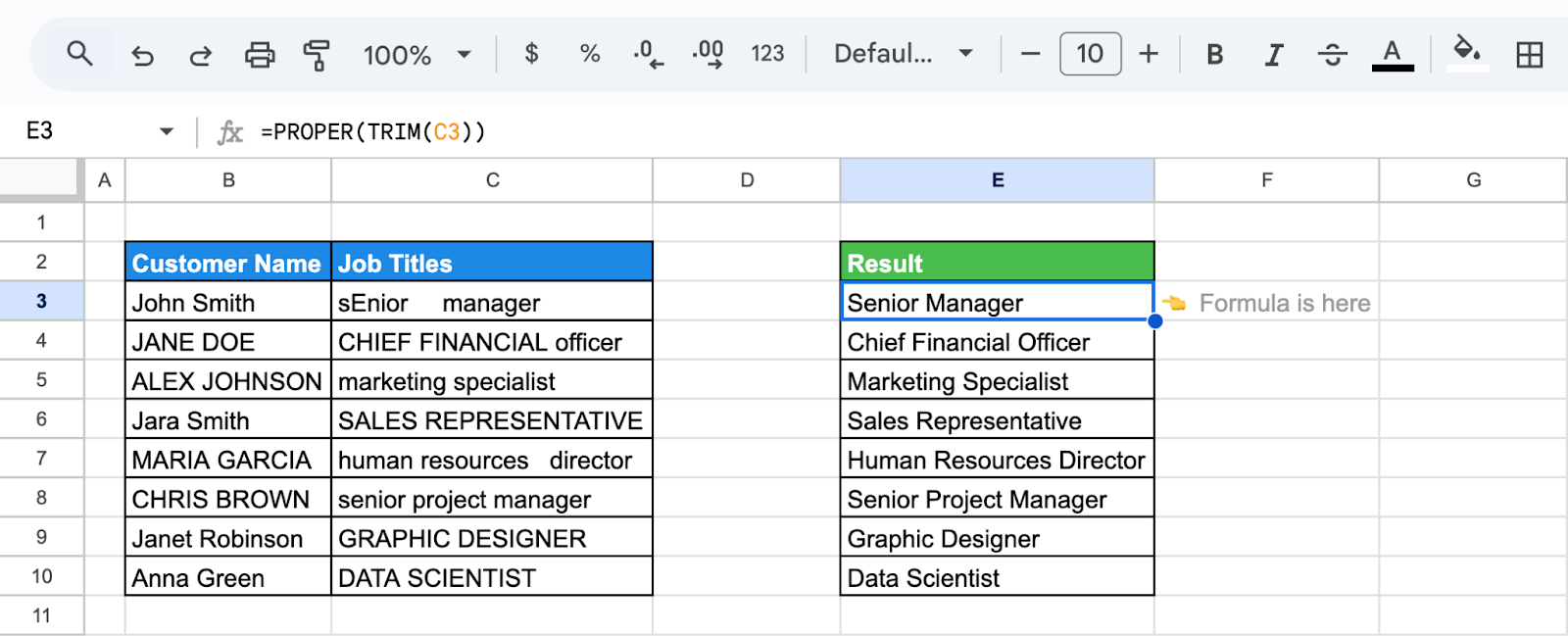
Task: Select column F header
Action: (1267, 180)
